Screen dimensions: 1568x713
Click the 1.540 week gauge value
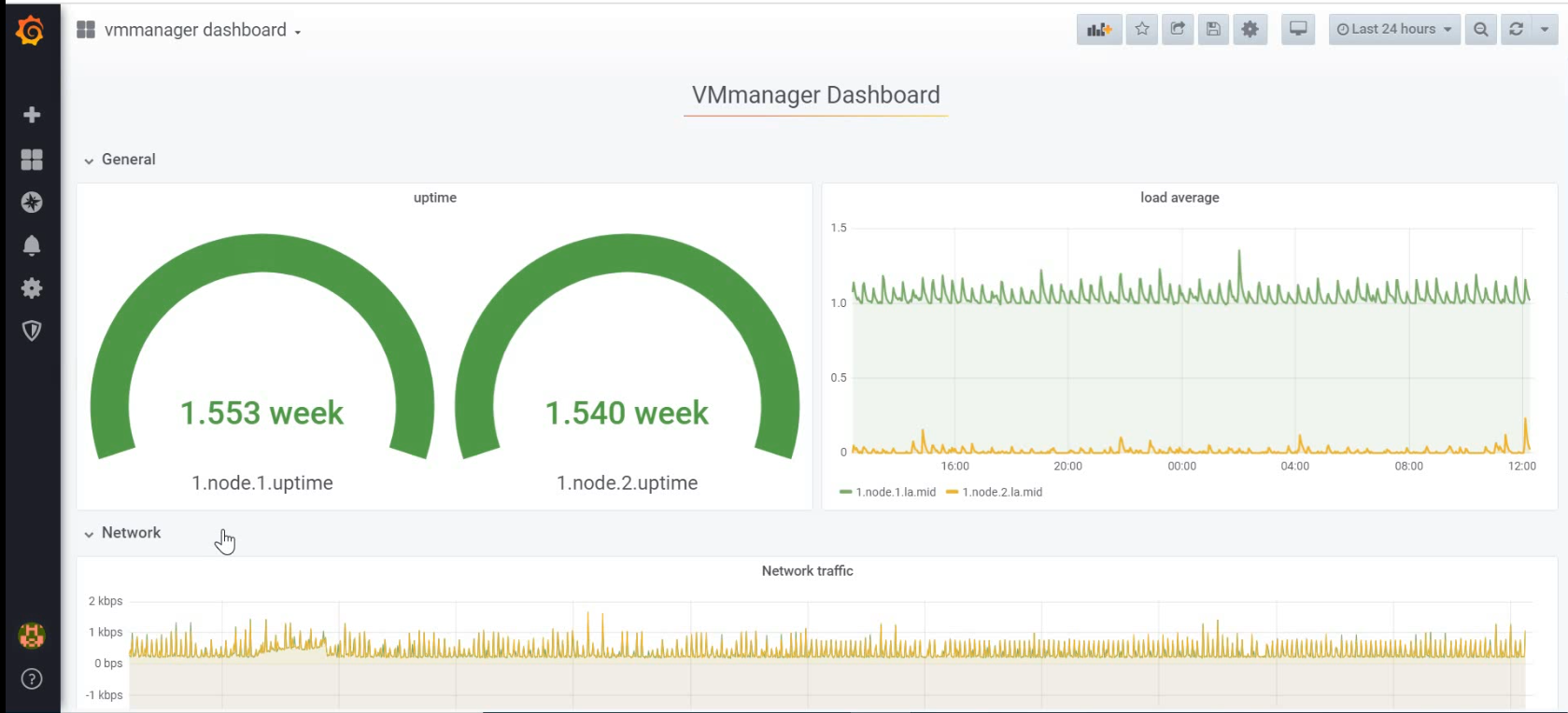pyautogui.click(x=627, y=413)
